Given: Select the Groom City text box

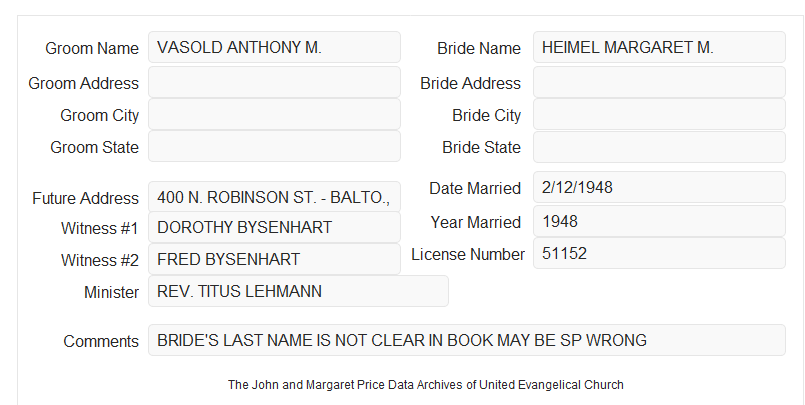Looking at the screenshot, I should coord(274,114).
